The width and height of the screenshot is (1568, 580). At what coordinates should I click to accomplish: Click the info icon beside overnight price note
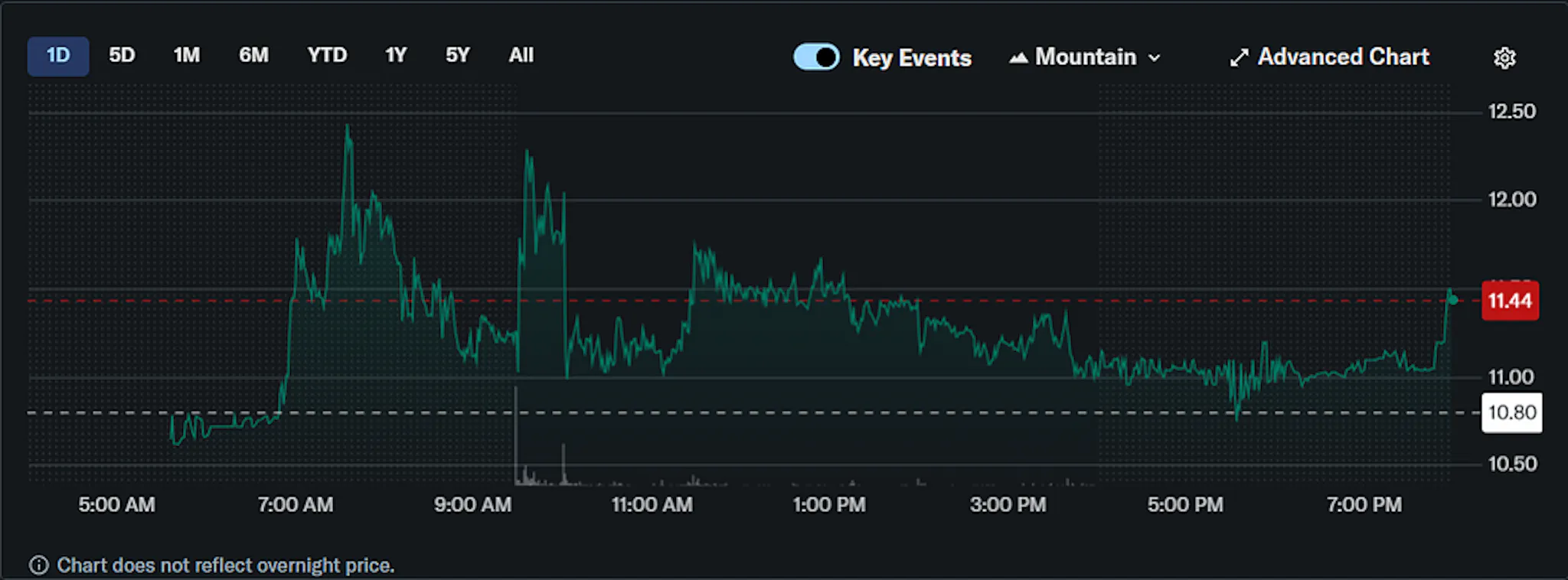(x=38, y=565)
